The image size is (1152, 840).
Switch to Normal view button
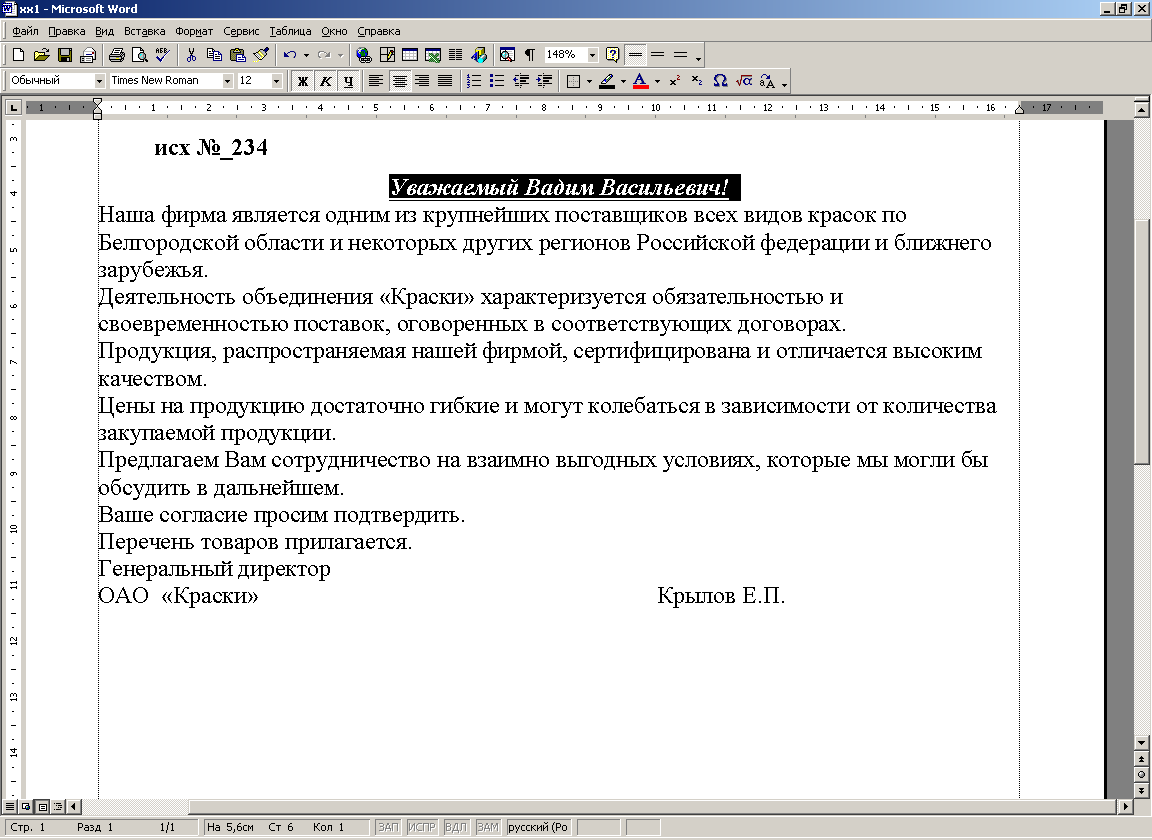pyautogui.click(x=10, y=806)
